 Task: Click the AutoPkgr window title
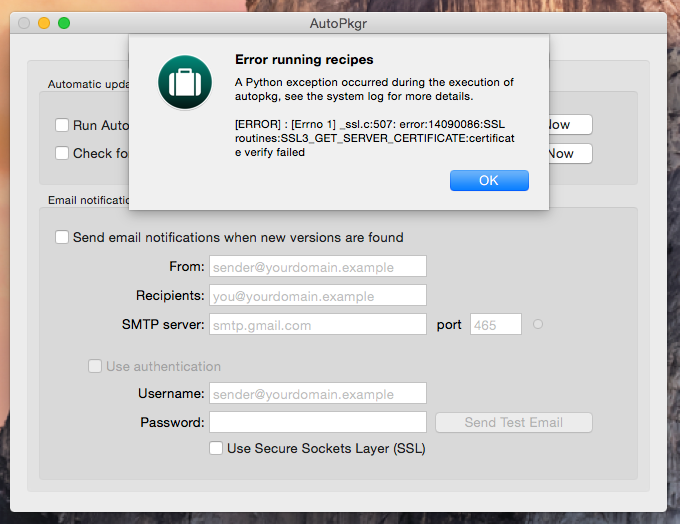point(338,23)
